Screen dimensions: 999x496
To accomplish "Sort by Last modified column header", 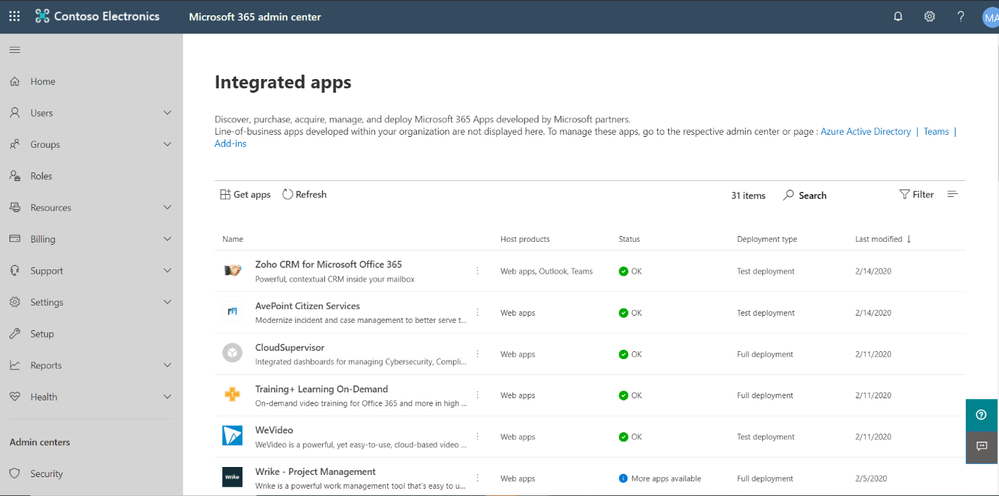I will [x=883, y=239].
